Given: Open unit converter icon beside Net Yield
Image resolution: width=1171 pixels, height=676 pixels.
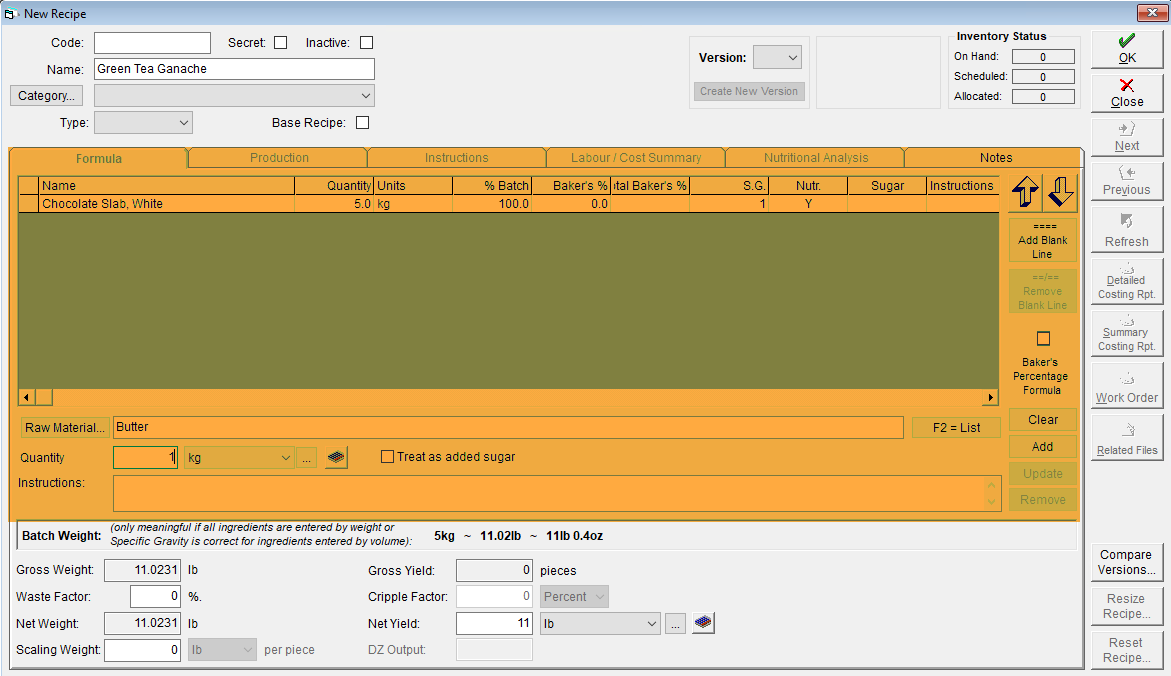Looking at the screenshot, I should click(703, 623).
